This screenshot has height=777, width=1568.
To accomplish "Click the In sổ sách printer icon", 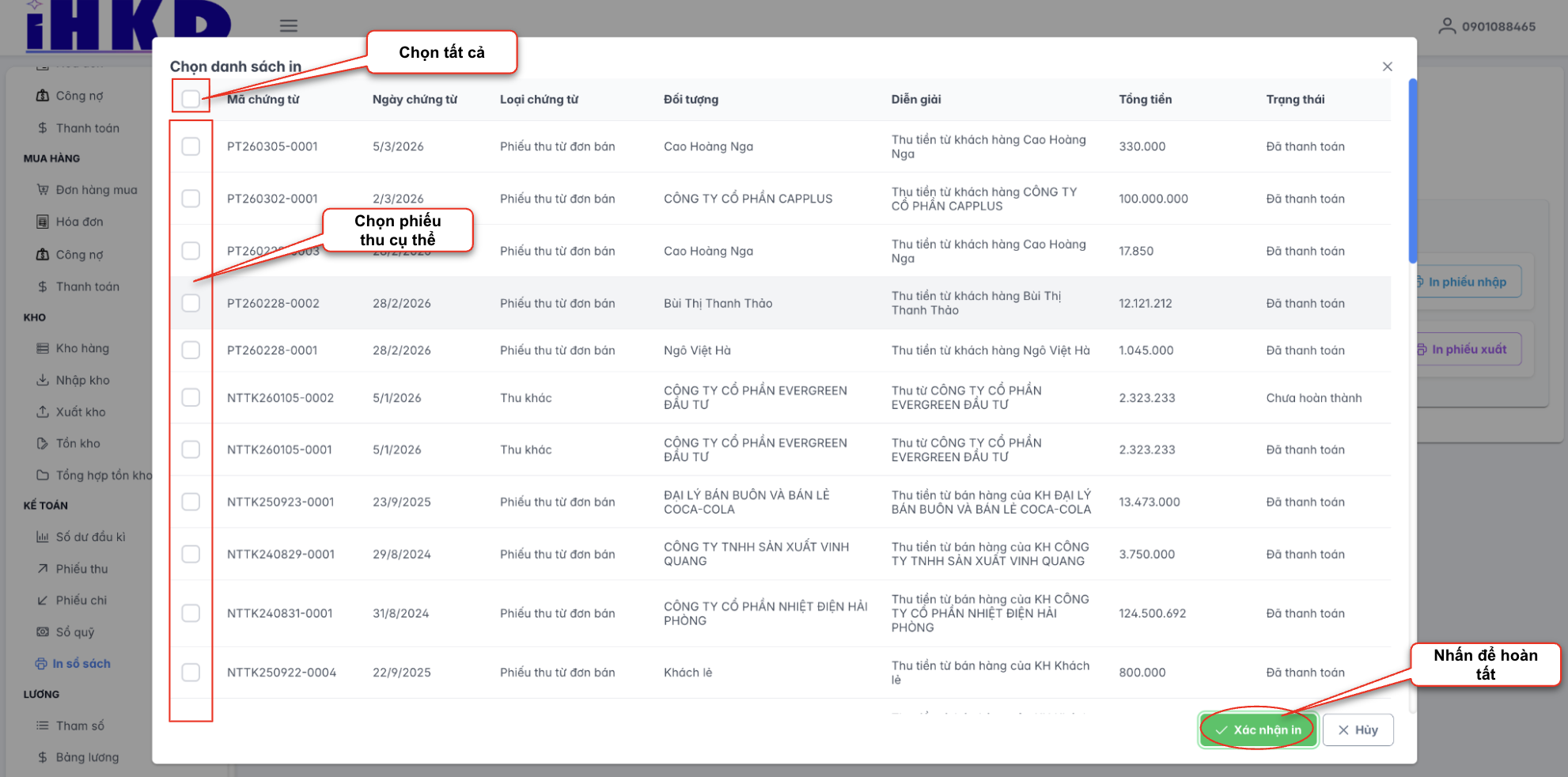I will (41, 663).
